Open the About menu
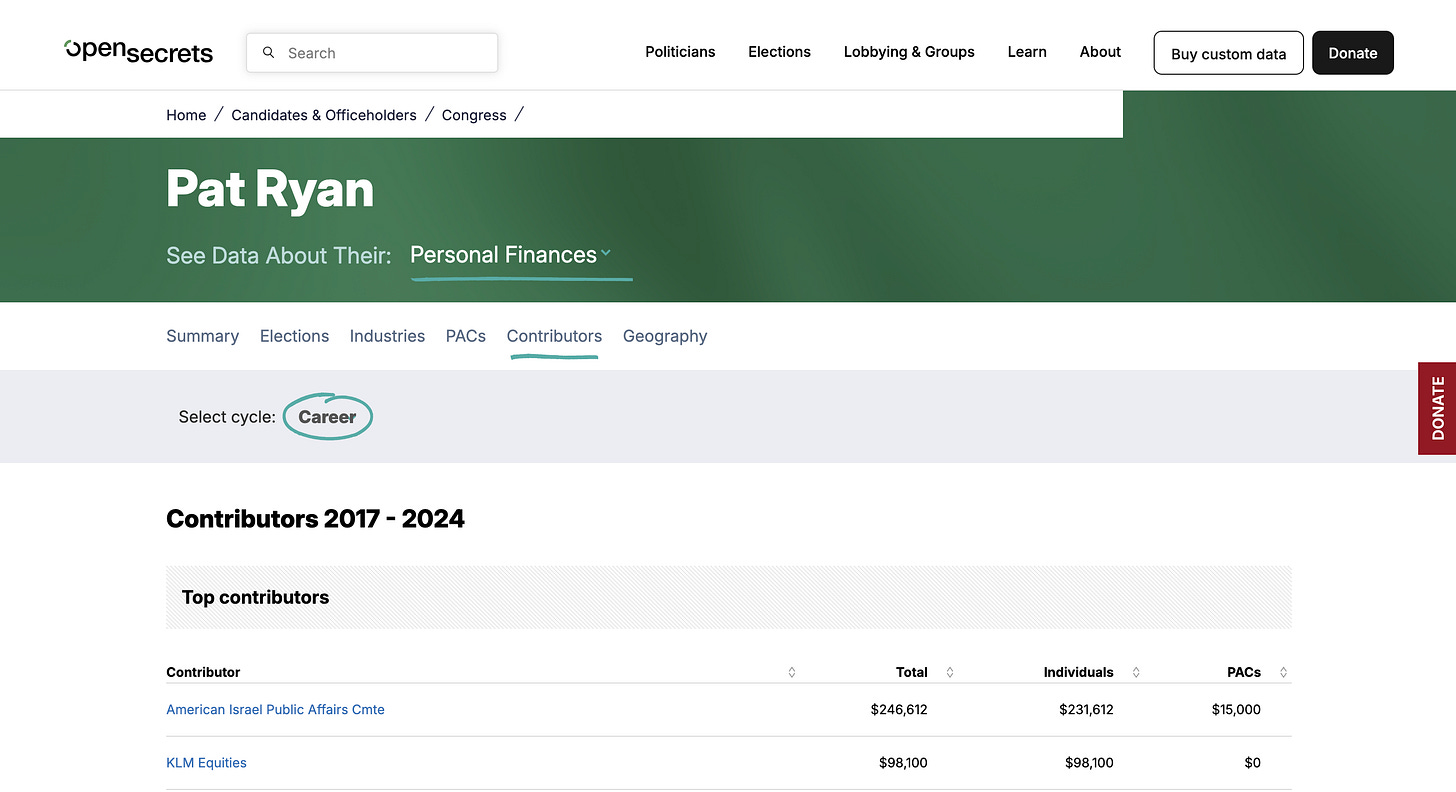This screenshot has width=1456, height=792. click(x=1100, y=52)
